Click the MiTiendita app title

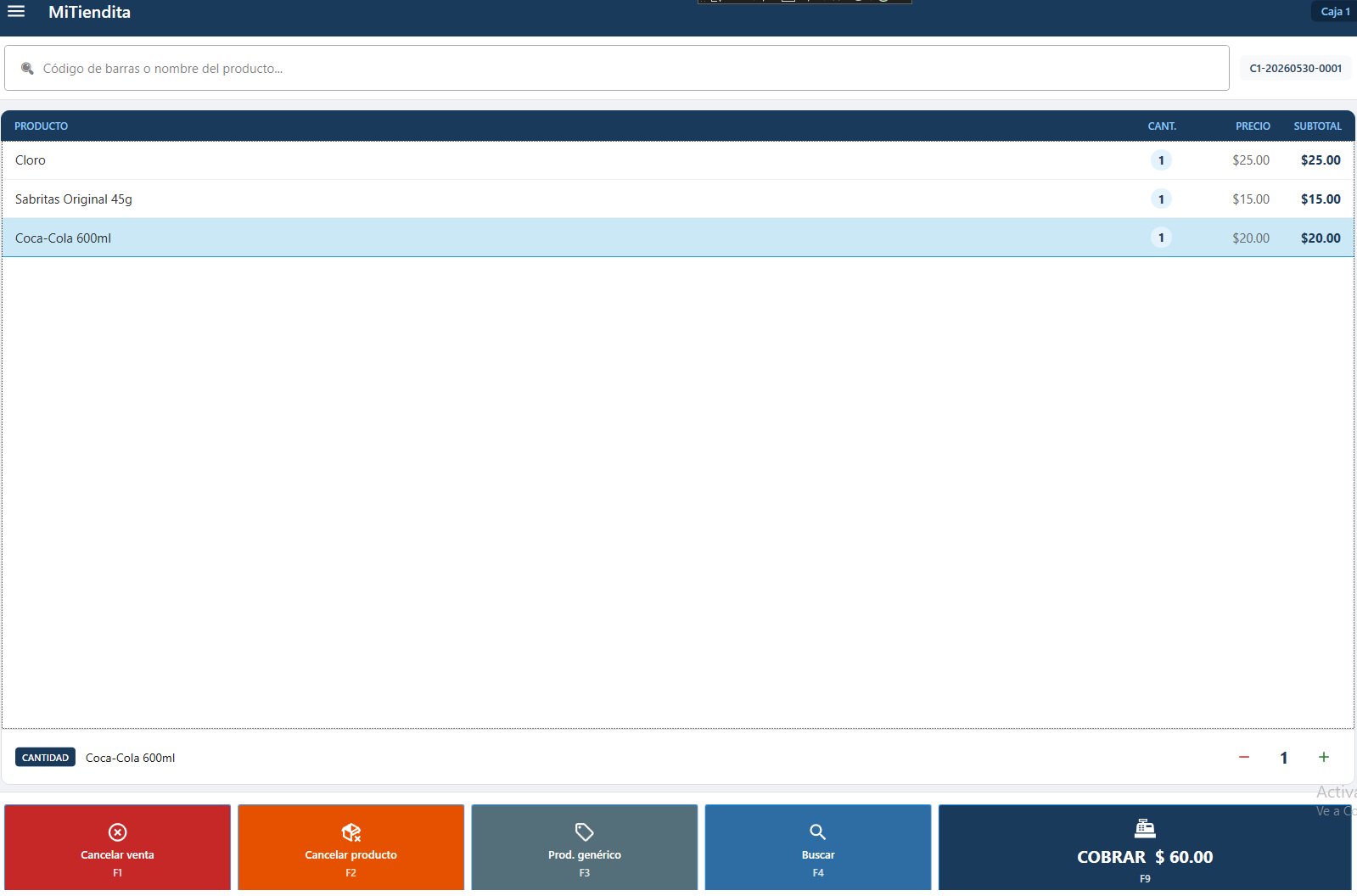pos(89,12)
